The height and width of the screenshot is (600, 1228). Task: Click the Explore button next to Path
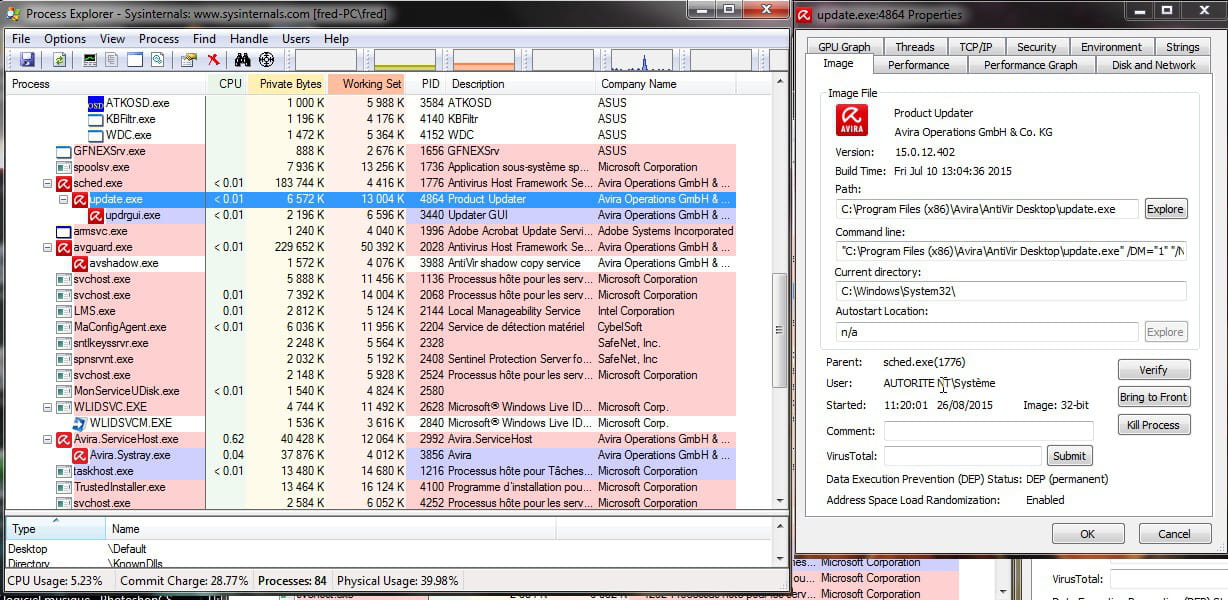(1165, 209)
